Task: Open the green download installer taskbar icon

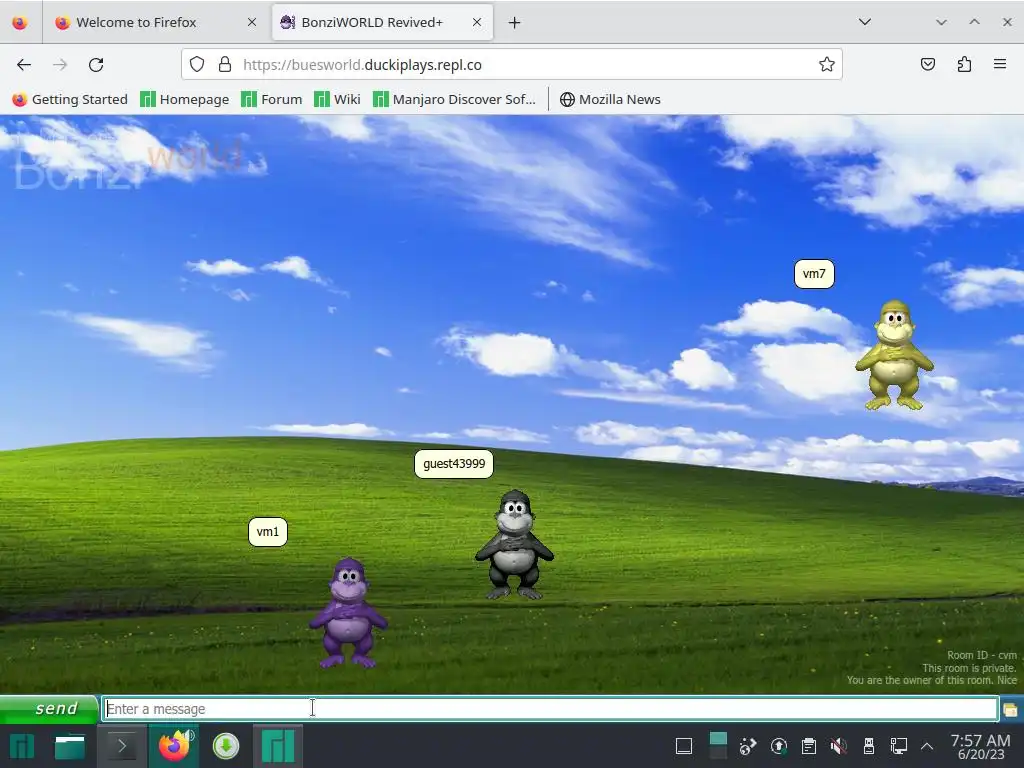Action: click(226, 746)
